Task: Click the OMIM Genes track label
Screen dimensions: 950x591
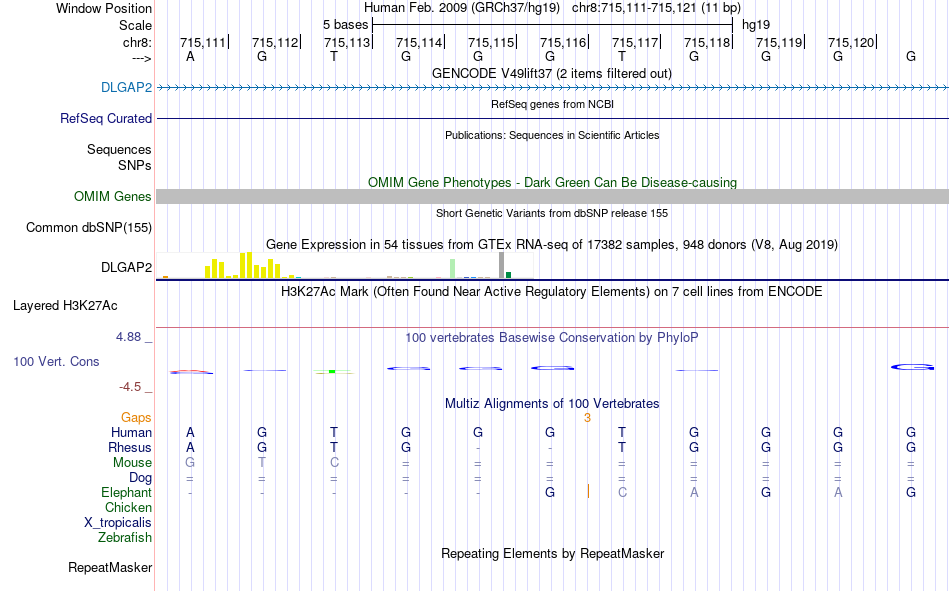Action: tap(112, 196)
